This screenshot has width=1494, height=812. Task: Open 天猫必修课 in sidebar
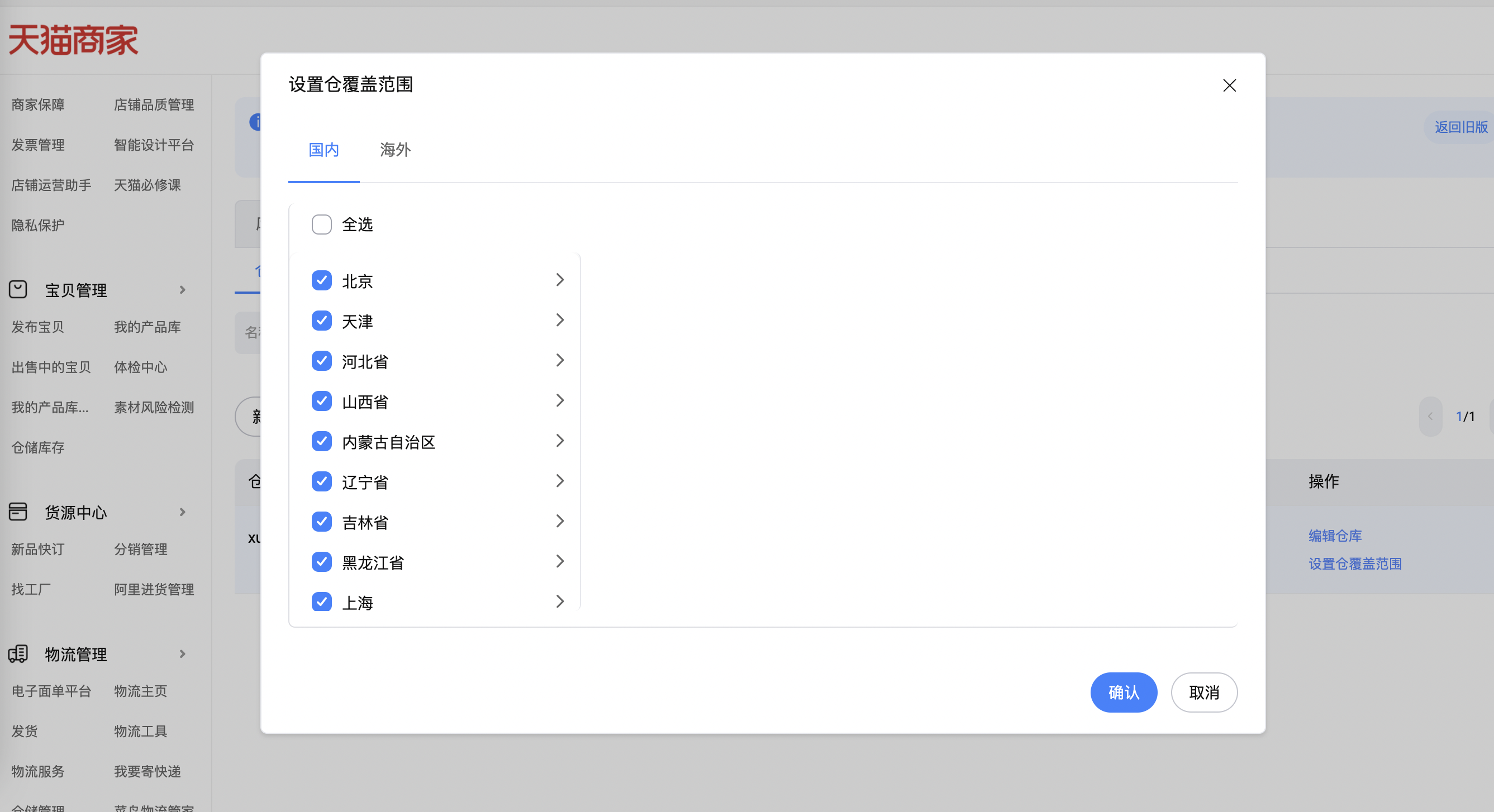(x=148, y=185)
